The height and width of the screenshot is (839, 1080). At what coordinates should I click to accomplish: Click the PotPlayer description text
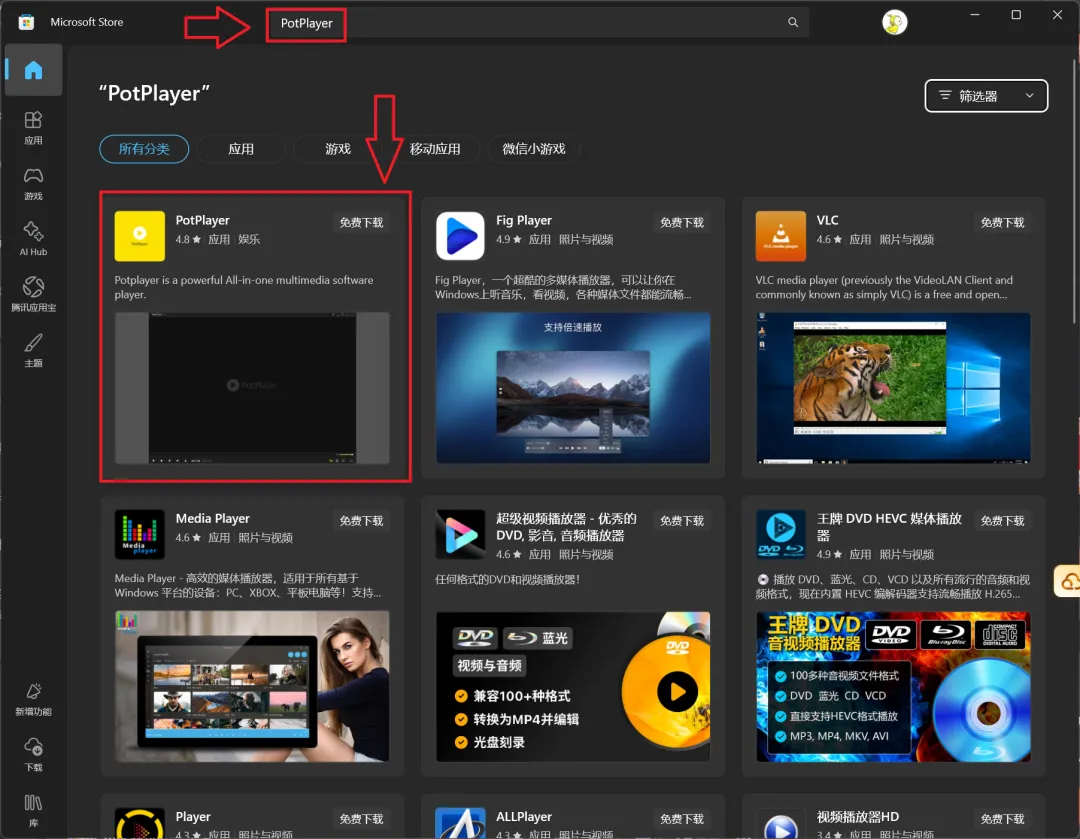coord(244,287)
